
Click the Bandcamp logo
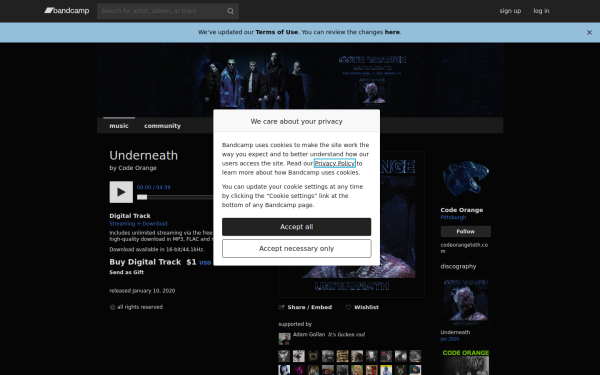[67, 11]
